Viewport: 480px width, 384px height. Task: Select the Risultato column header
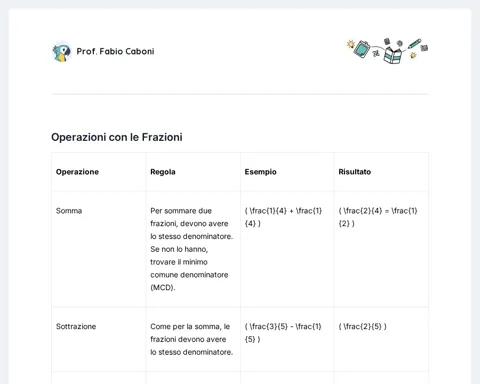coord(355,172)
